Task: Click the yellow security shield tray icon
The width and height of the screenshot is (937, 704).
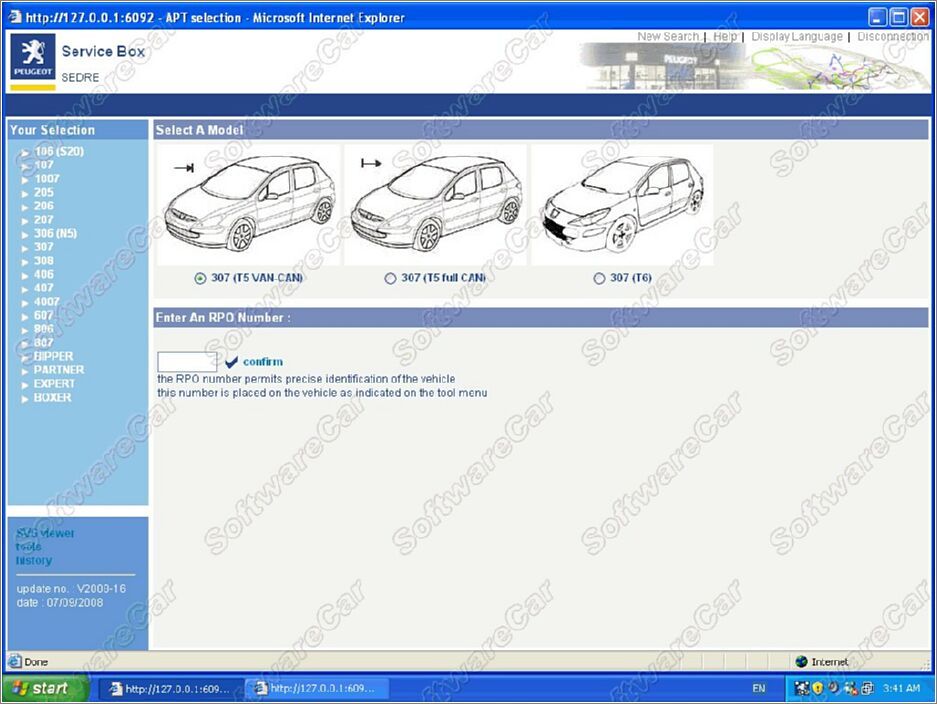Action: tap(816, 688)
